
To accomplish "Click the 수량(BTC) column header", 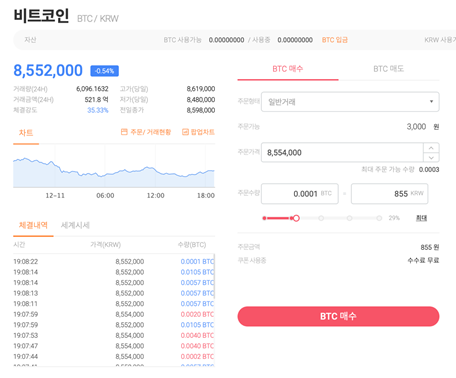I will (x=192, y=245).
